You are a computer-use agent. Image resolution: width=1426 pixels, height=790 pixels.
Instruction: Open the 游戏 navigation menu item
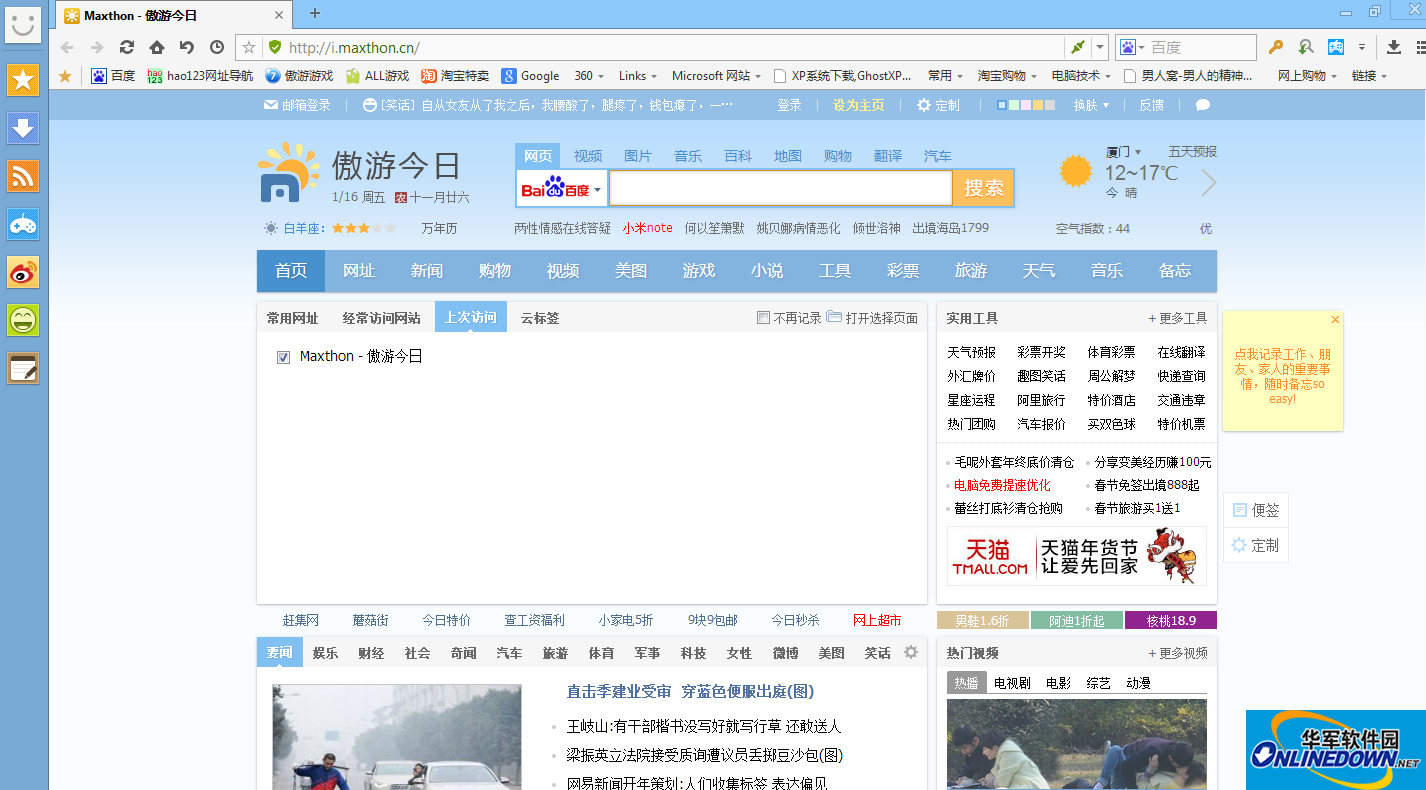click(x=699, y=271)
